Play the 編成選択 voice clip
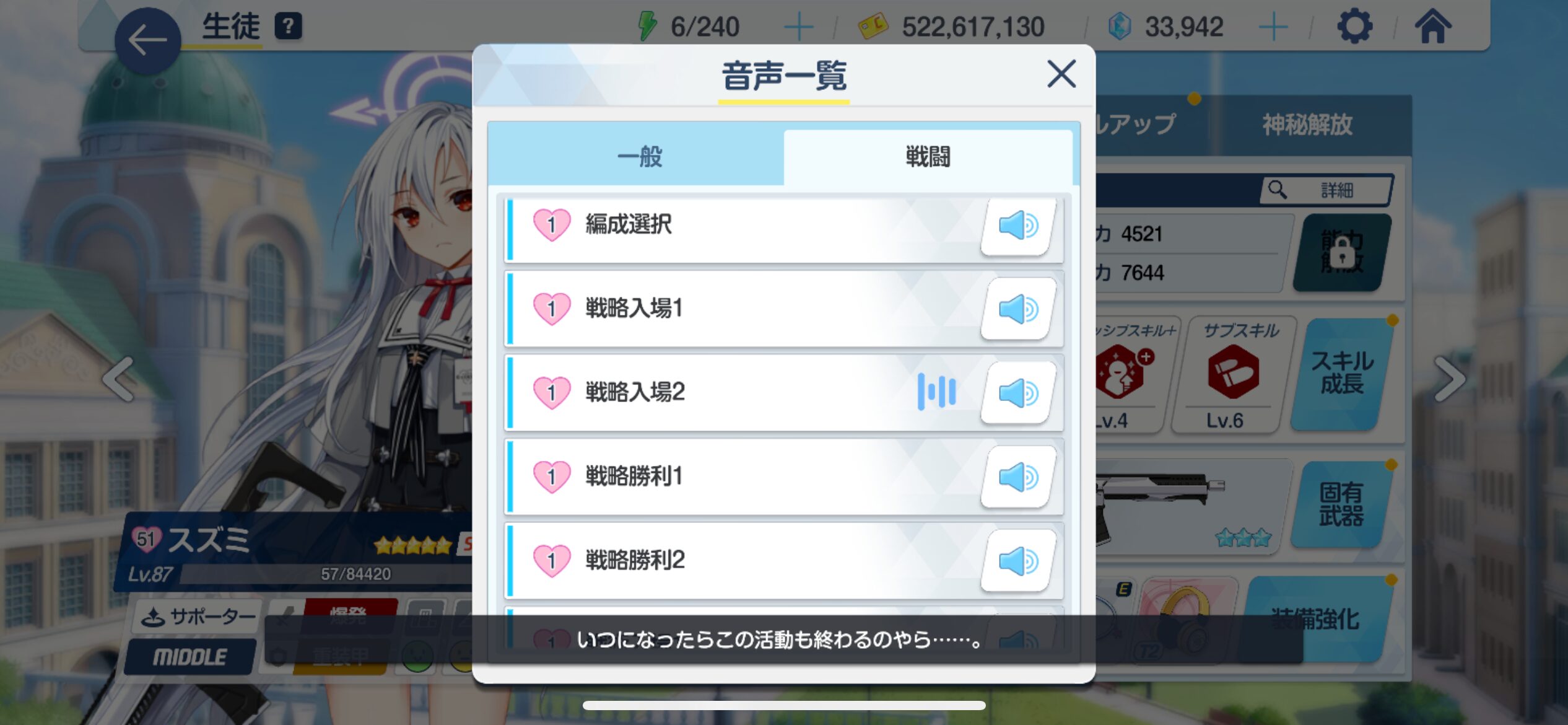This screenshot has height=725, width=1568. pos(1018,226)
